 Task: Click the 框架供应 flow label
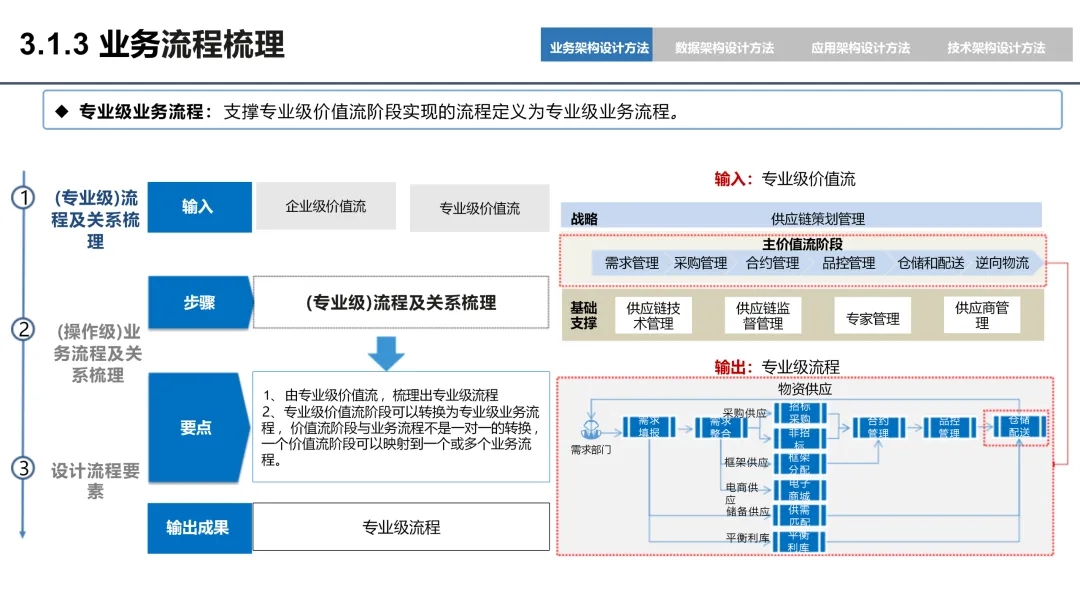[746, 463]
